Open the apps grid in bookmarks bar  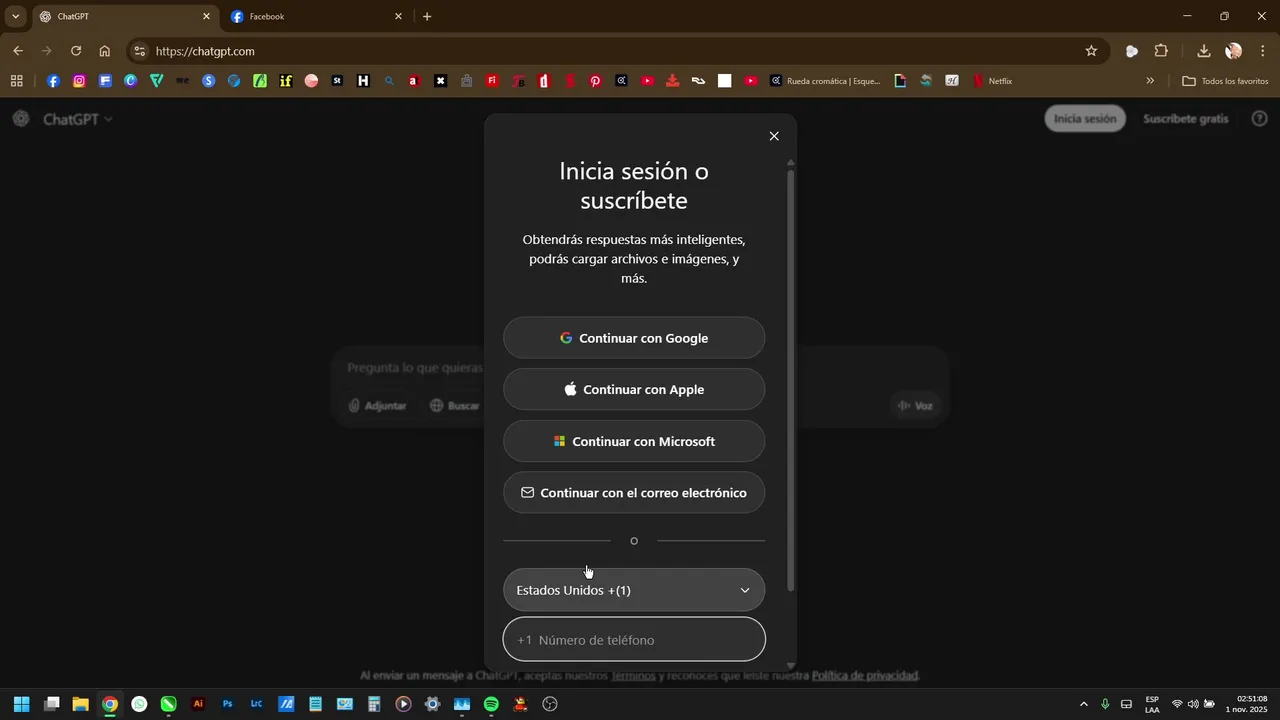[x=17, y=81]
